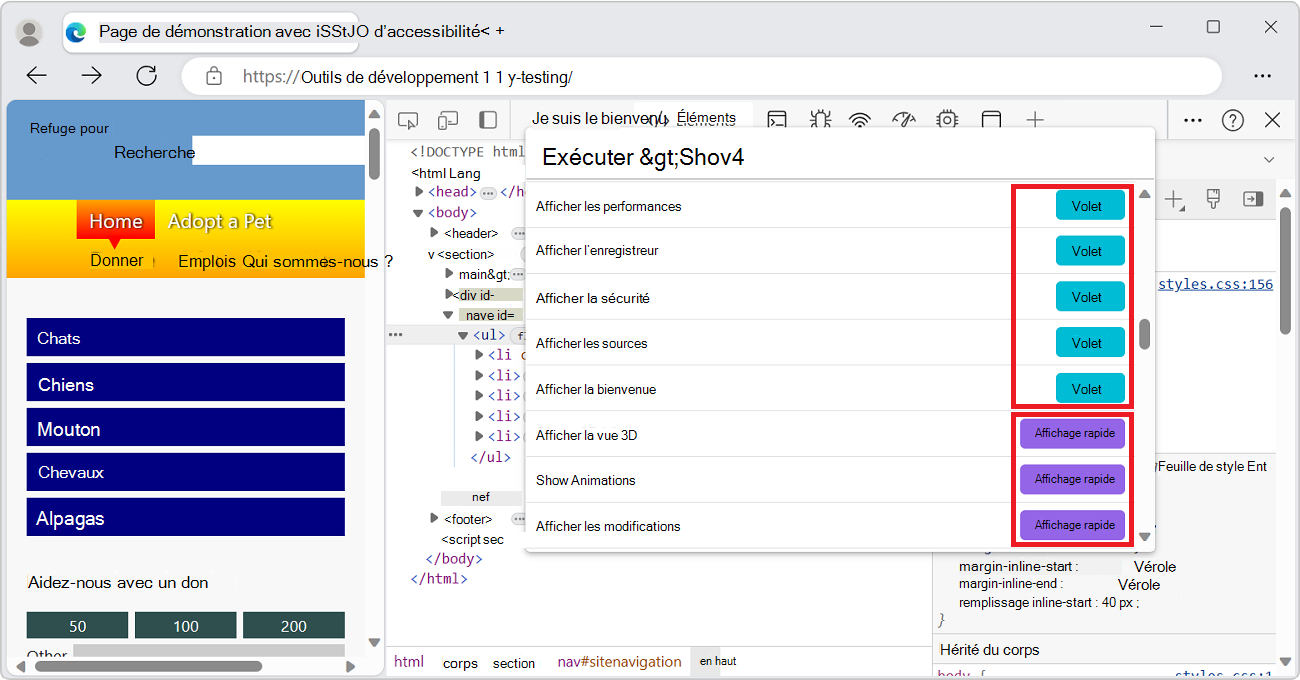Image resolution: width=1300 pixels, height=680 pixels.
Task: Open the Console panel icon
Action: [777, 120]
